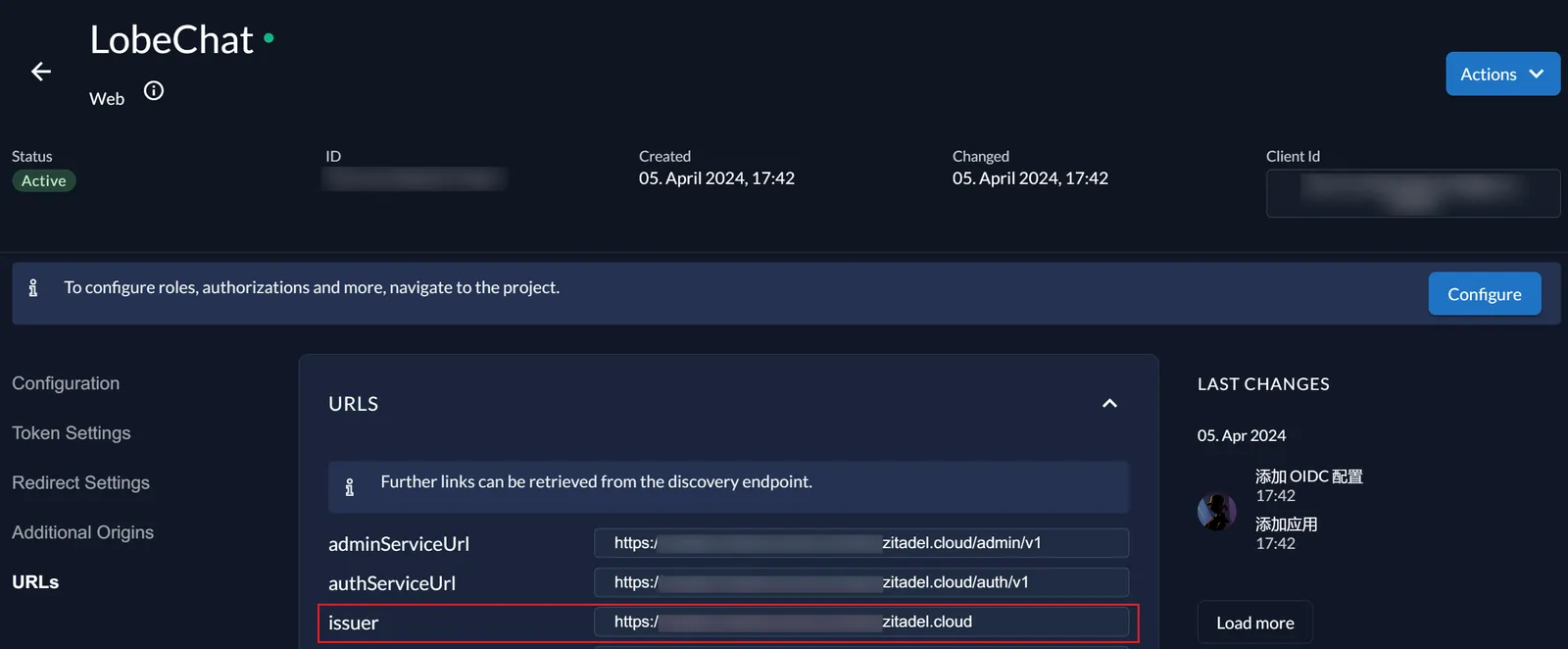Click the Load more button
The height and width of the screenshot is (649, 1568).
[x=1254, y=623]
